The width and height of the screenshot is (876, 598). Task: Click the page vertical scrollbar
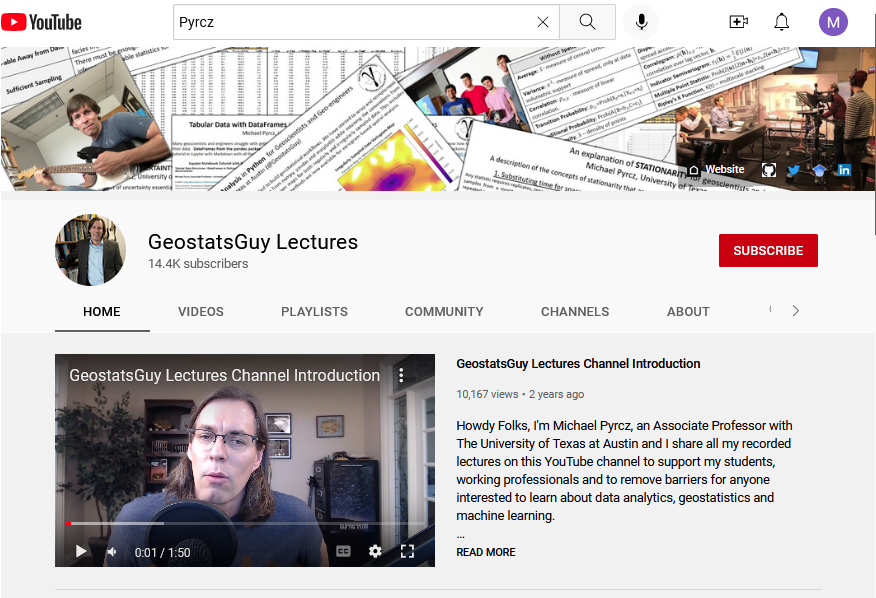[874, 123]
